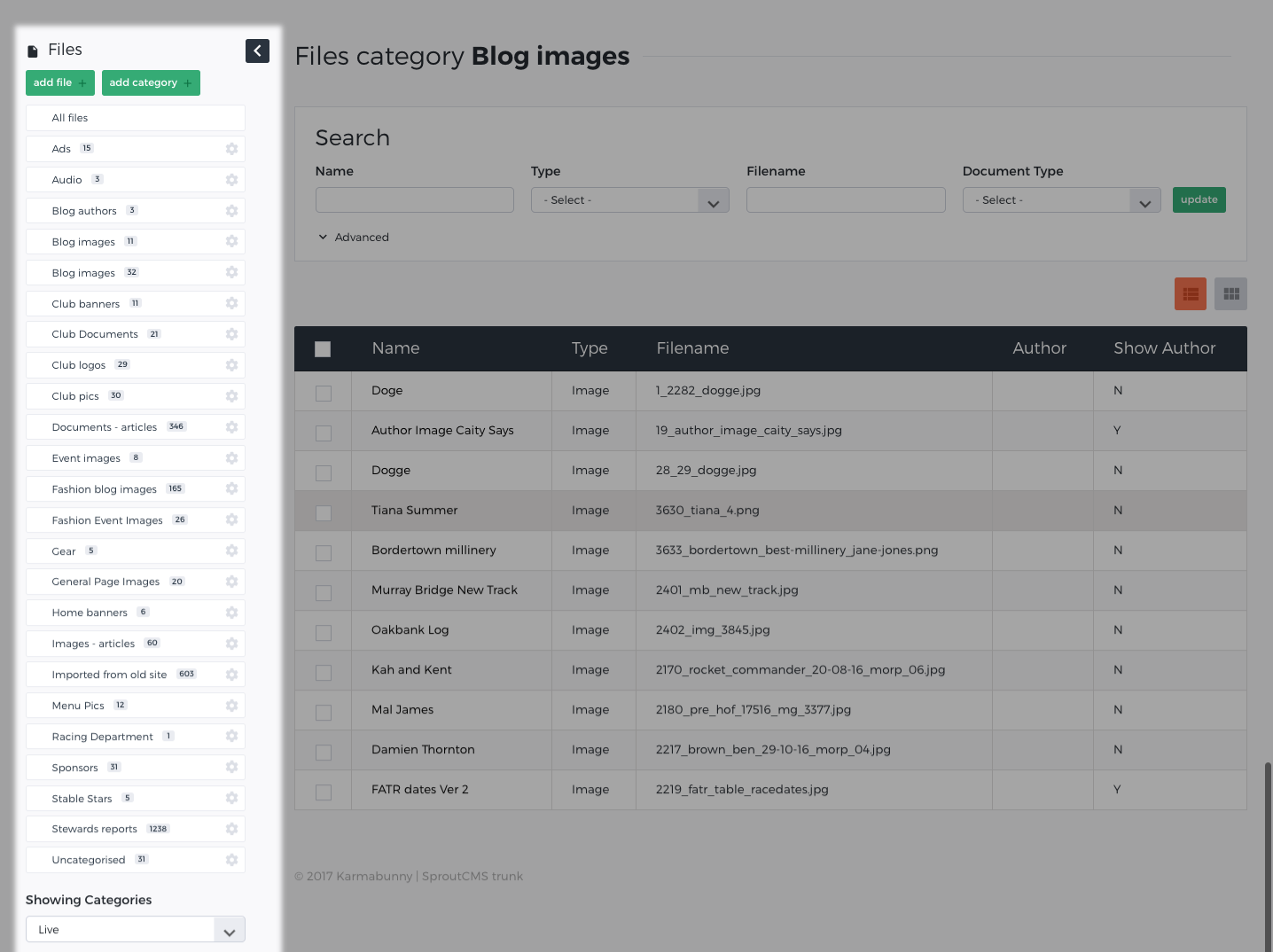Screen dimensions: 1273x952
Task: Focus the Filename search field
Action: (x=846, y=200)
